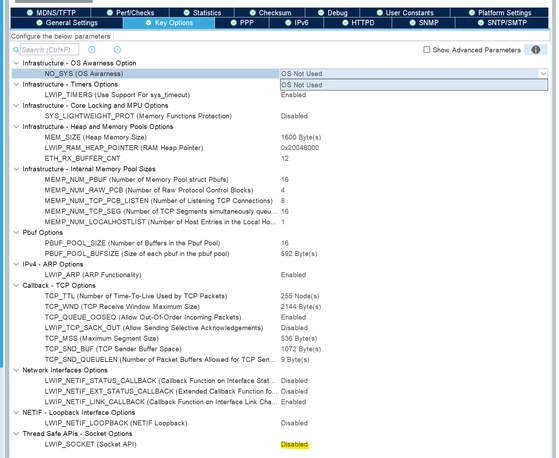This screenshot has width=559, height=458.
Task: Focus the Search parameters field
Action: [50, 50]
